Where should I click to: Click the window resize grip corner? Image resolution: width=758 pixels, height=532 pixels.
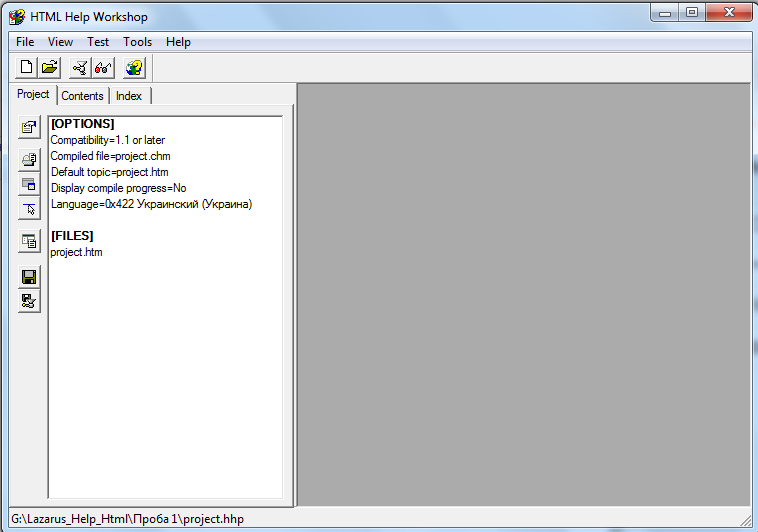tap(746, 520)
